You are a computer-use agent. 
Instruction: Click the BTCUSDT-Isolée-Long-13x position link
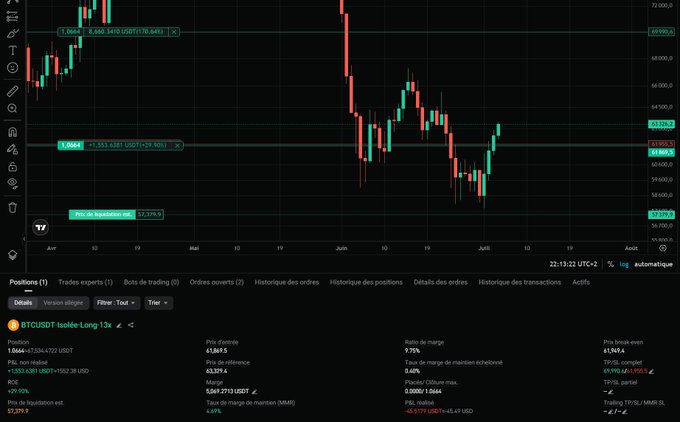tap(66, 325)
